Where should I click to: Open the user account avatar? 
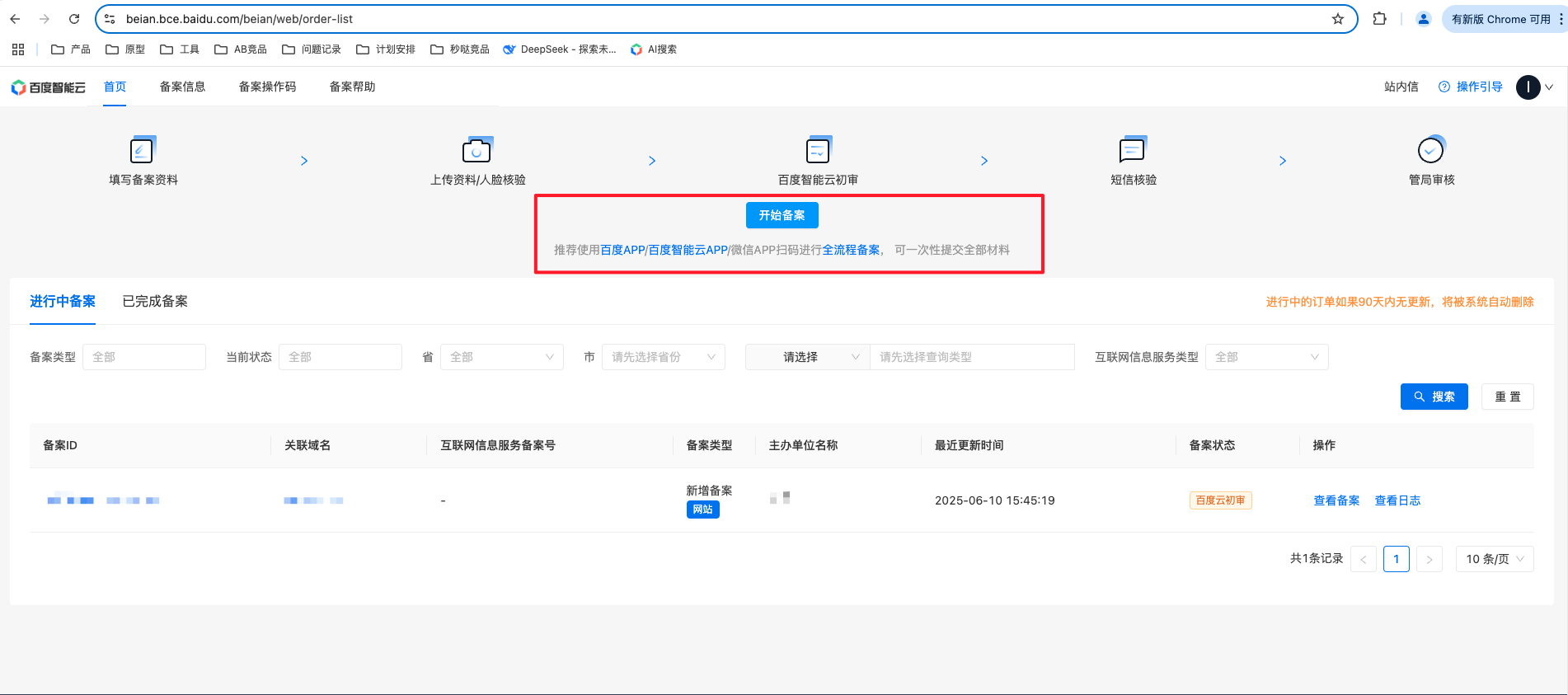pos(1528,87)
